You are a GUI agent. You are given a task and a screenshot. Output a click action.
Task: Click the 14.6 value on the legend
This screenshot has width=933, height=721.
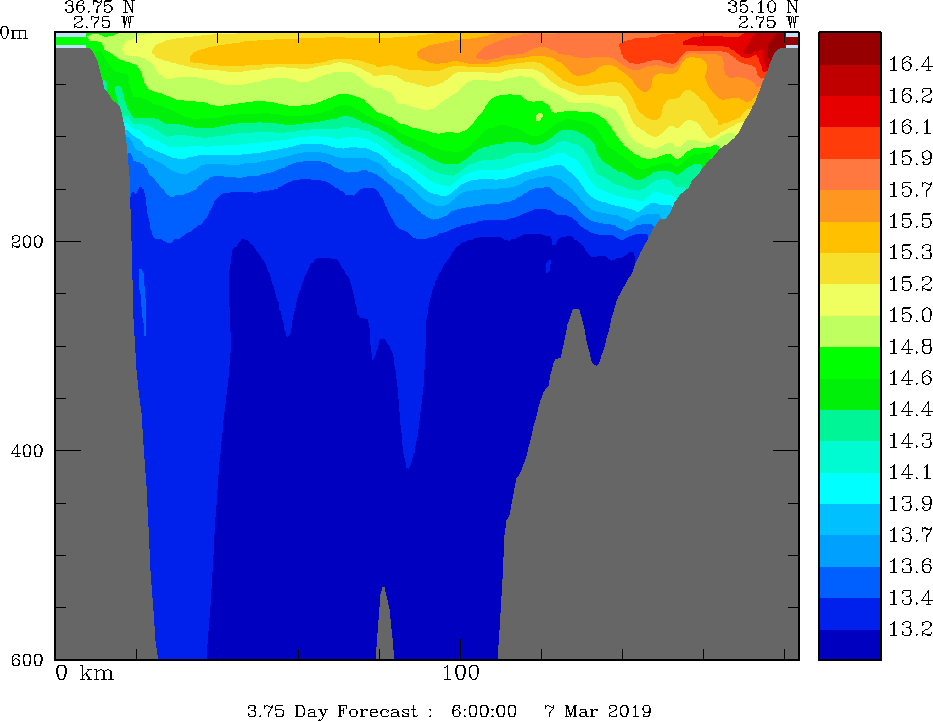pyautogui.click(x=910, y=378)
